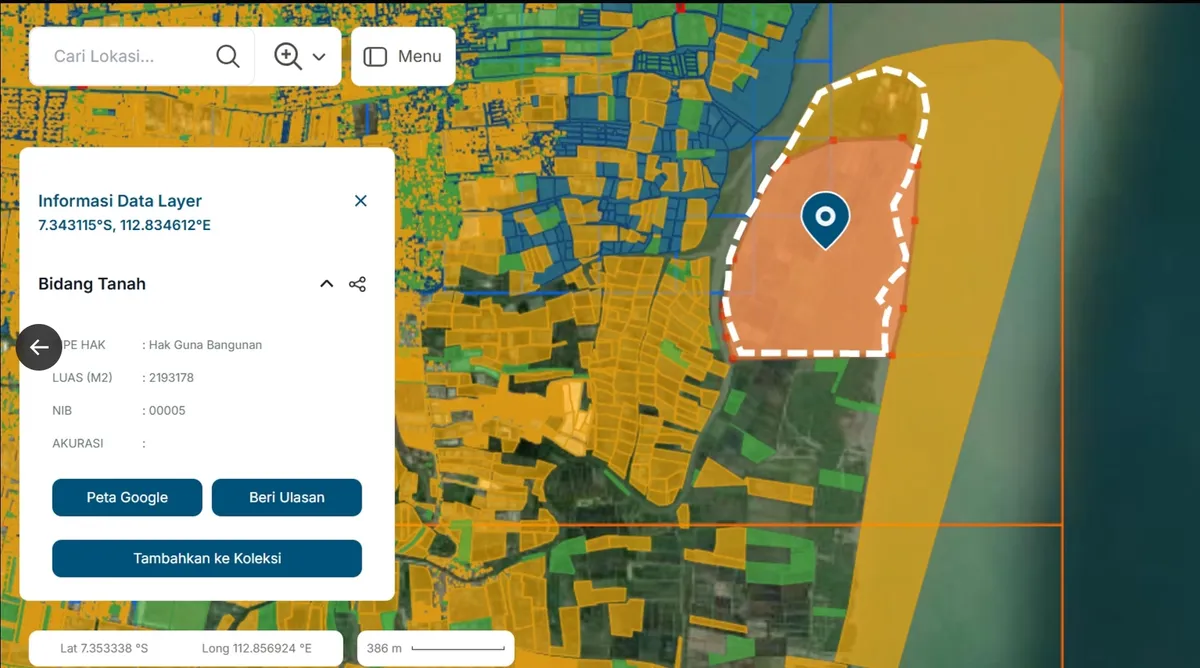Click the LUAS value 2193178
This screenshot has height=668, width=1200.
pyautogui.click(x=171, y=378)
